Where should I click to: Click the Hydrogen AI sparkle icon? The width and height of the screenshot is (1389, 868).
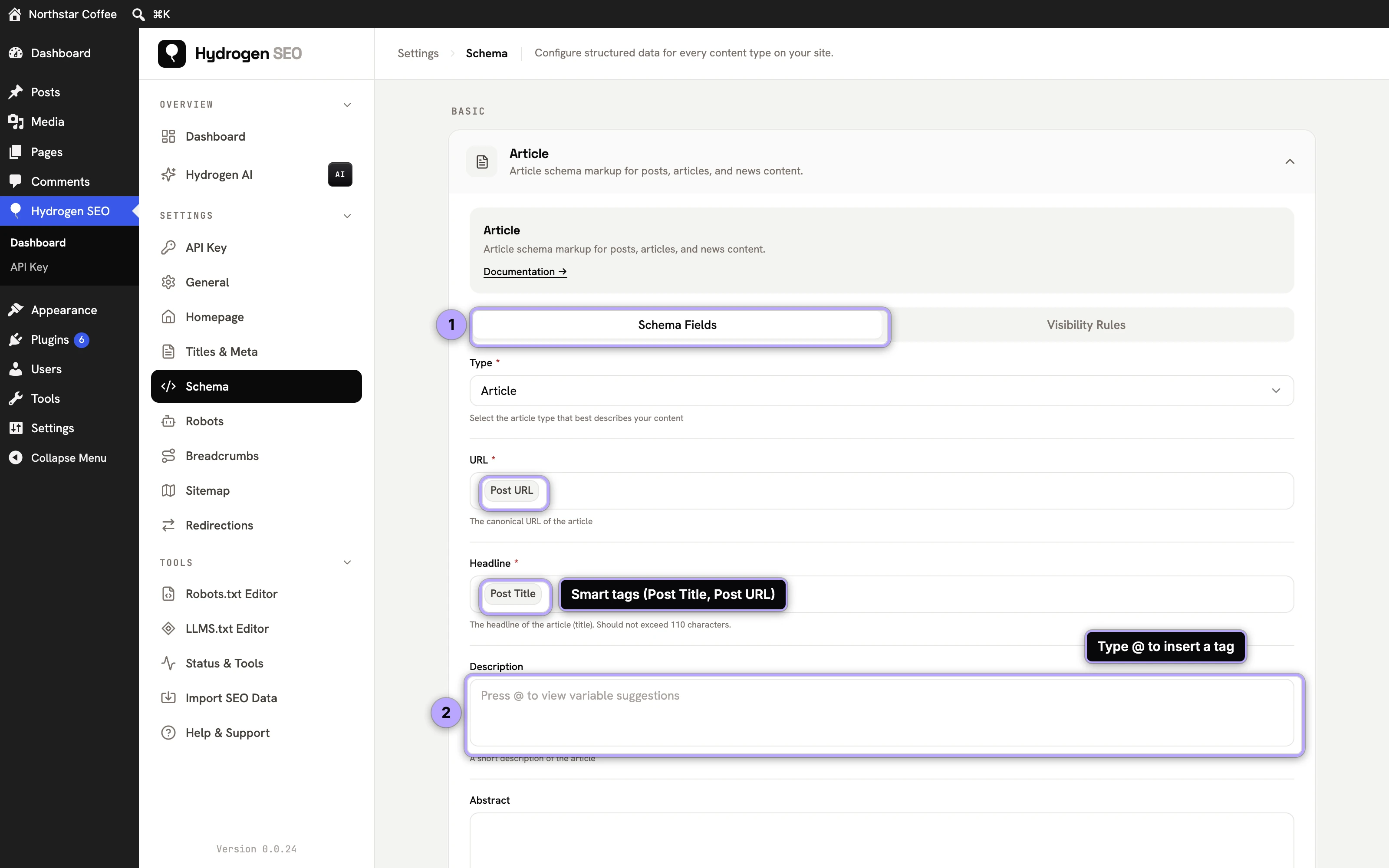[168, 174]
